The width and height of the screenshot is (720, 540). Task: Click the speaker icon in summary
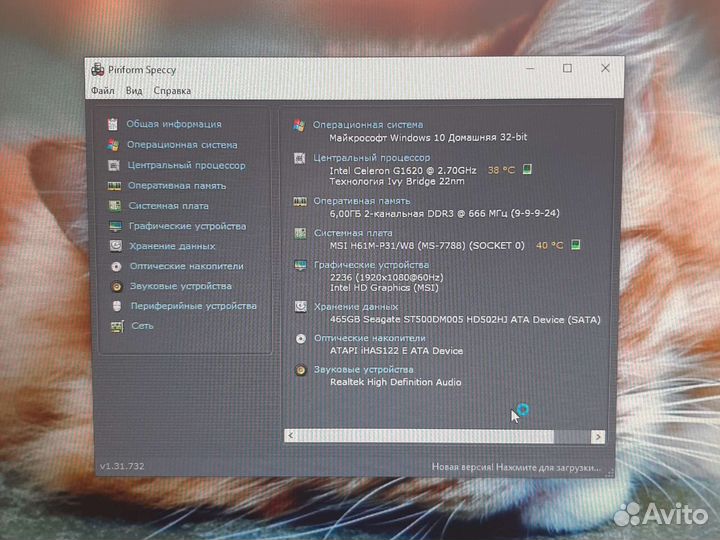coord(301,370)
